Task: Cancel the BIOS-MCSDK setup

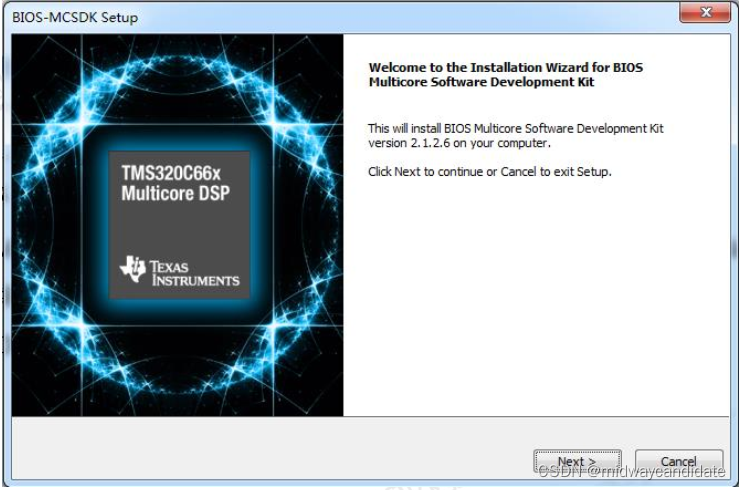Action: coord(679,462)
